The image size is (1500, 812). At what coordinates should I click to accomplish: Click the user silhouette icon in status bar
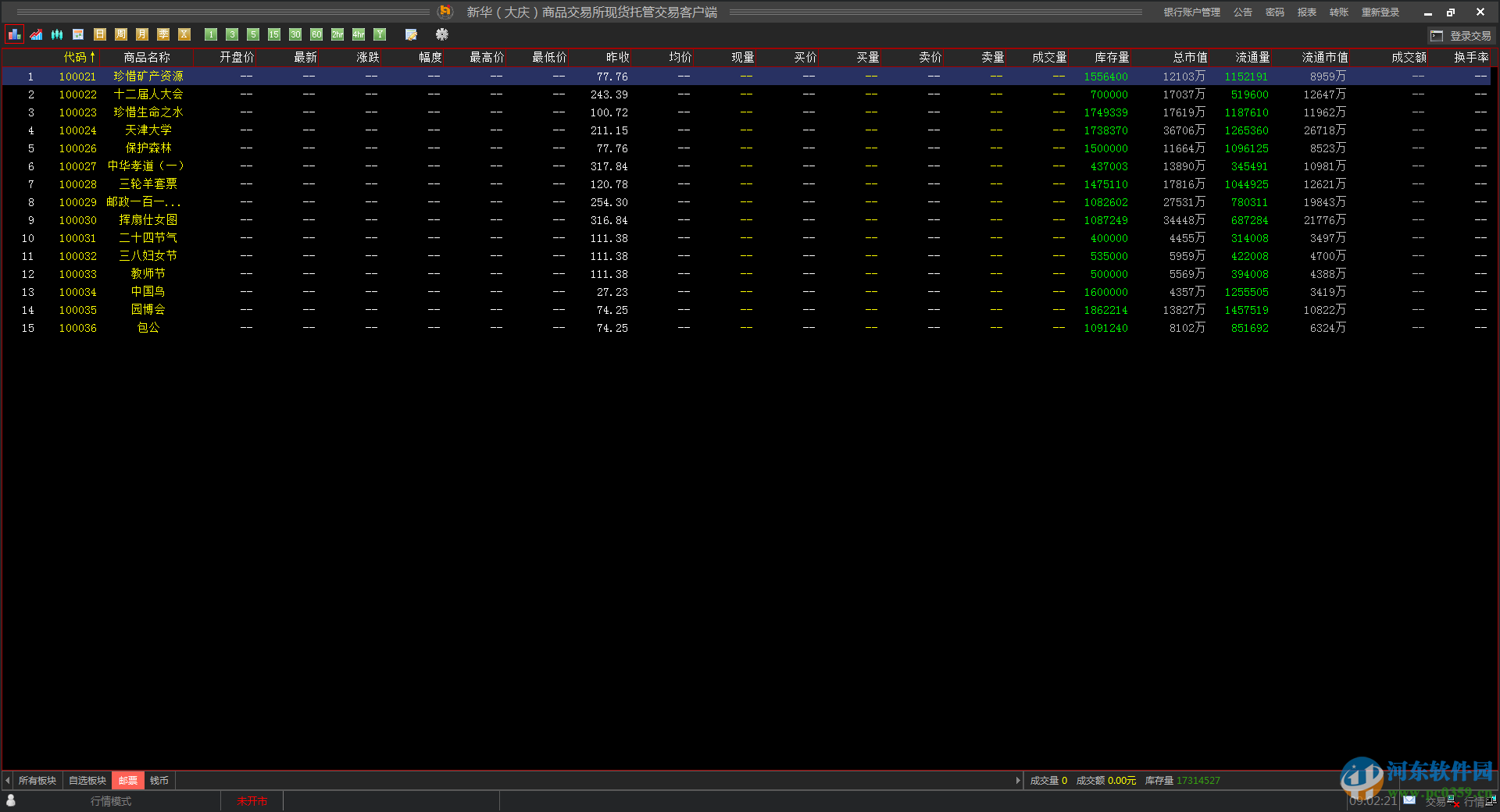[x=11, y=800]
